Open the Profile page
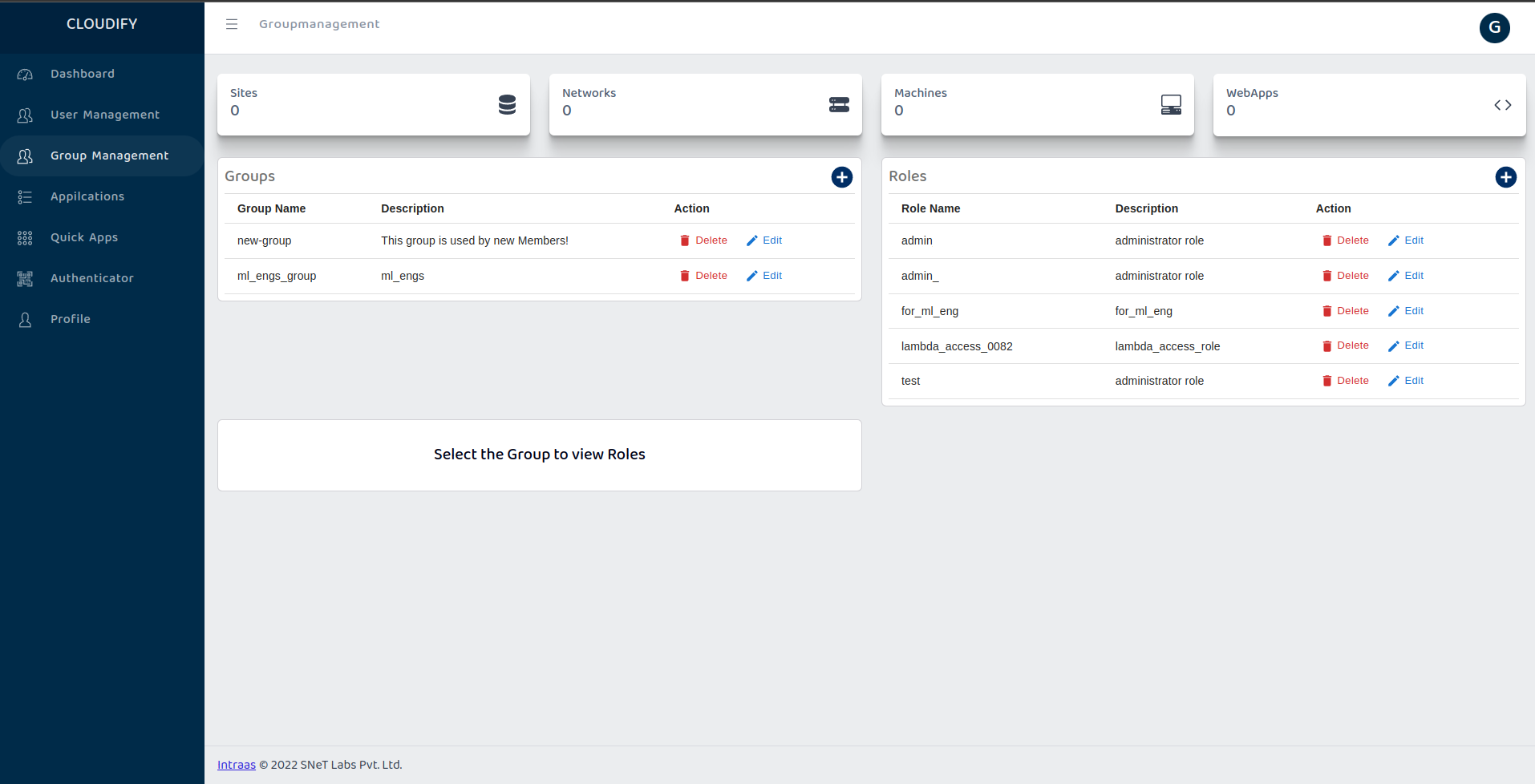This screenshot has height=784, width=1535. [102, 319]
